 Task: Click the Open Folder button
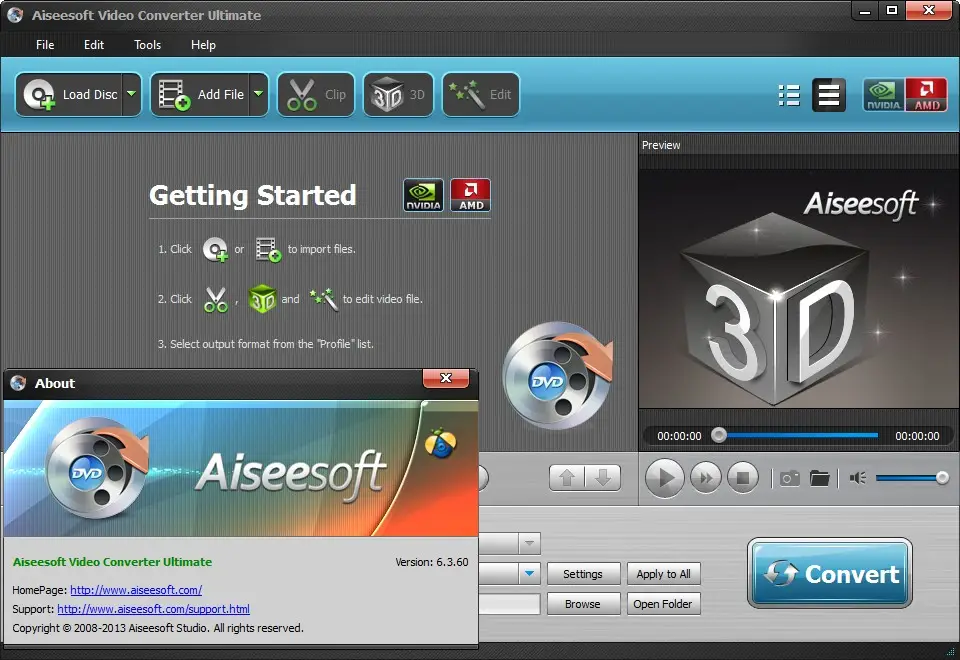pos(663,604)
